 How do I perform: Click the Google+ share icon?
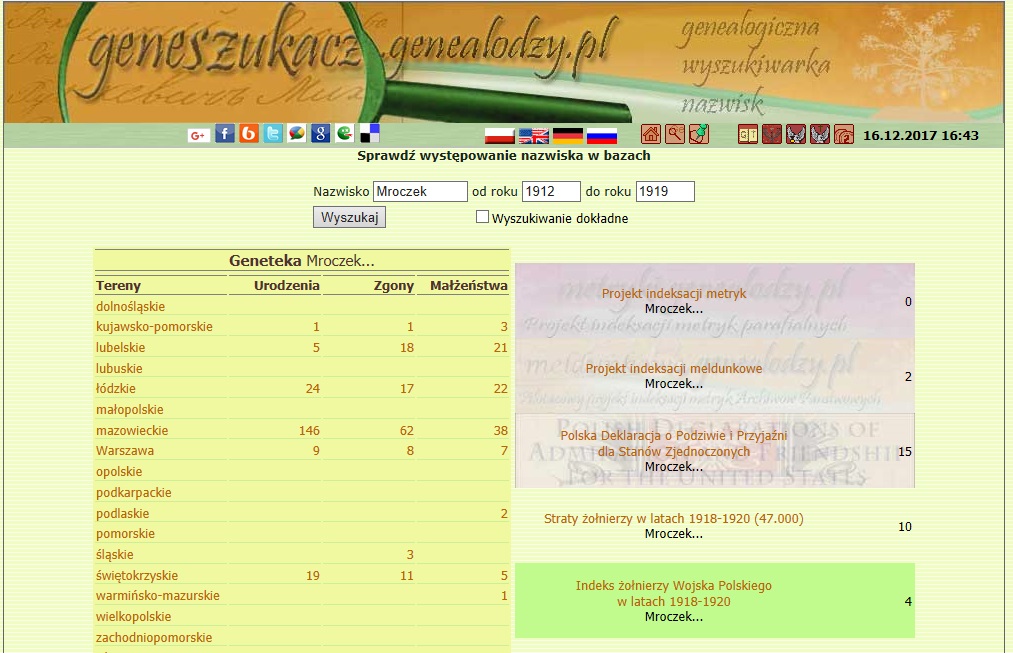pyautogui.click(x=198, y=135)
